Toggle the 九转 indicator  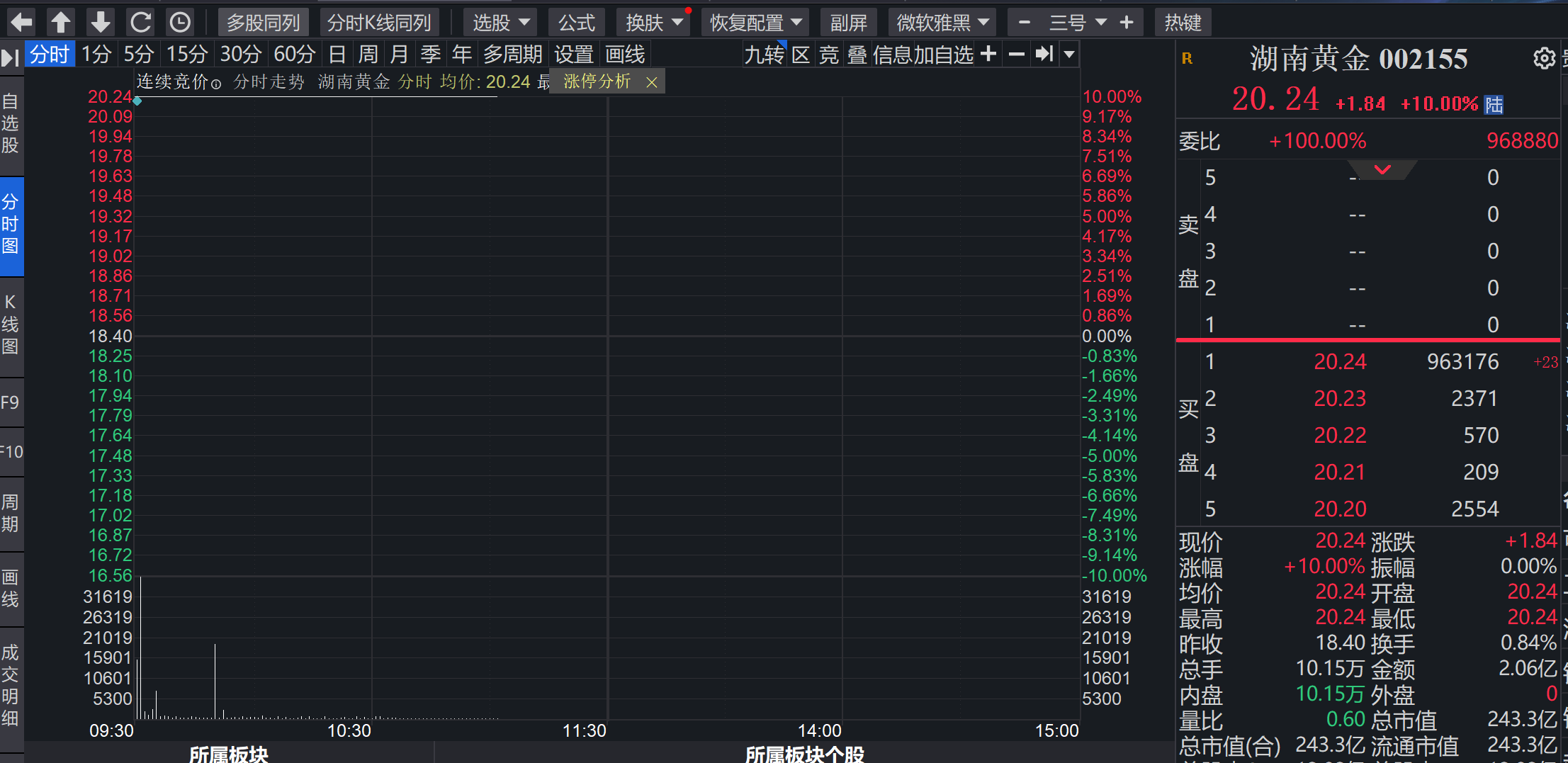(x=765, y=55)
